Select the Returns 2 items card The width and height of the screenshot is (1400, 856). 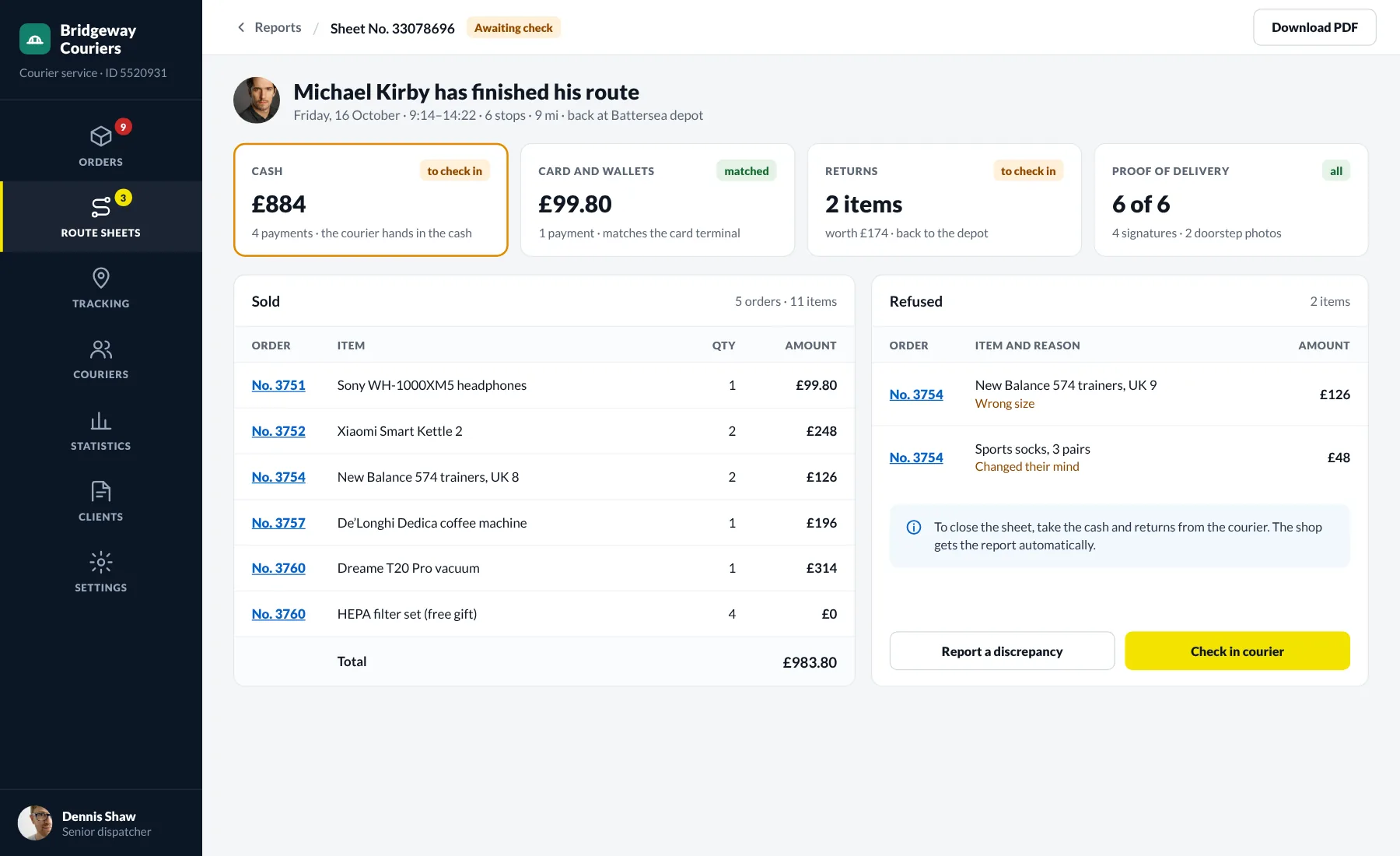click(944, 200)
